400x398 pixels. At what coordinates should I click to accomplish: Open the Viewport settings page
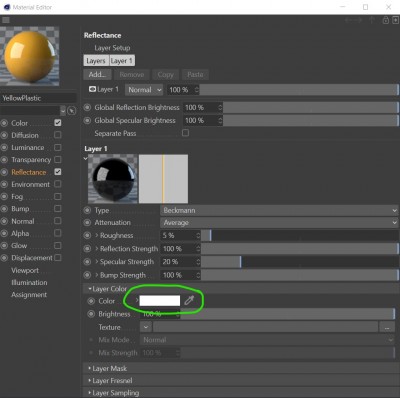point(25,270)
